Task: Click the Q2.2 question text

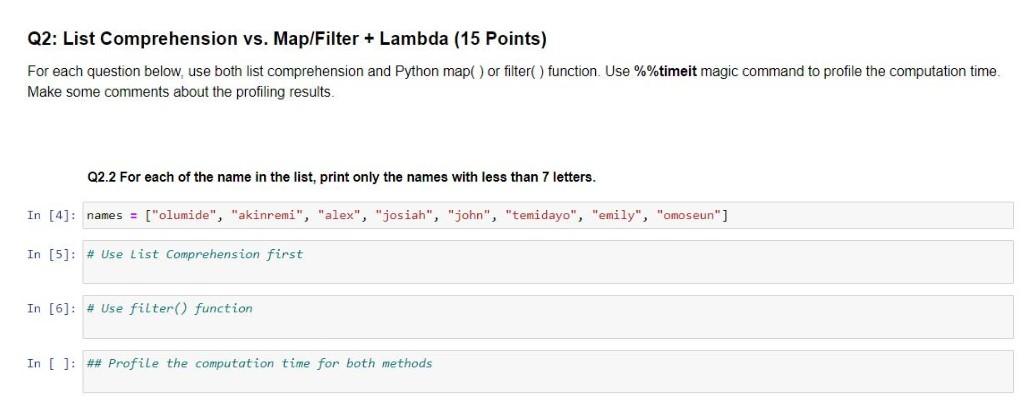Action: pyautogui.click(x=341, y=177)
